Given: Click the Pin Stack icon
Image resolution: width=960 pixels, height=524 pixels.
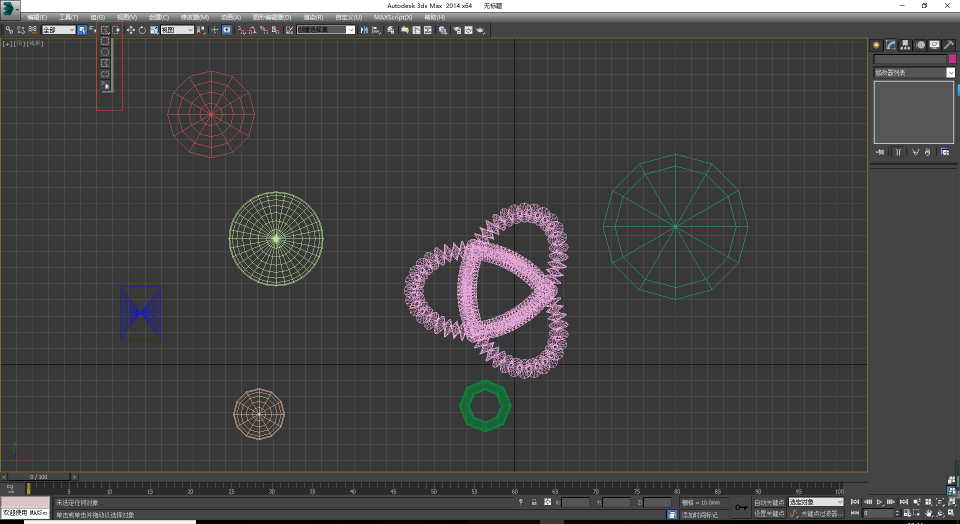Looking at the screenshot, I should click(881, 152).
